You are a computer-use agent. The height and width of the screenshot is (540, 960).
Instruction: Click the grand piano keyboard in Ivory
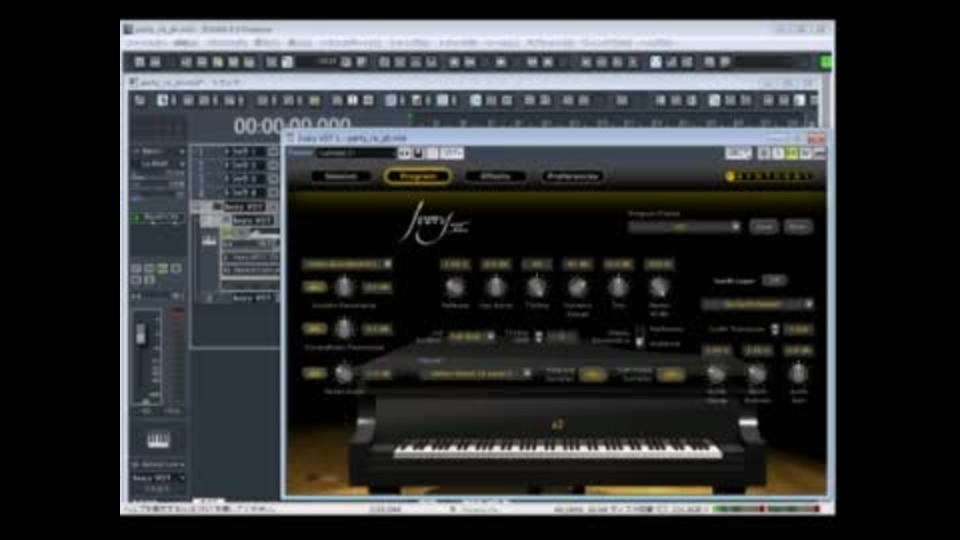pyautogui.click(x=557, y=451)
